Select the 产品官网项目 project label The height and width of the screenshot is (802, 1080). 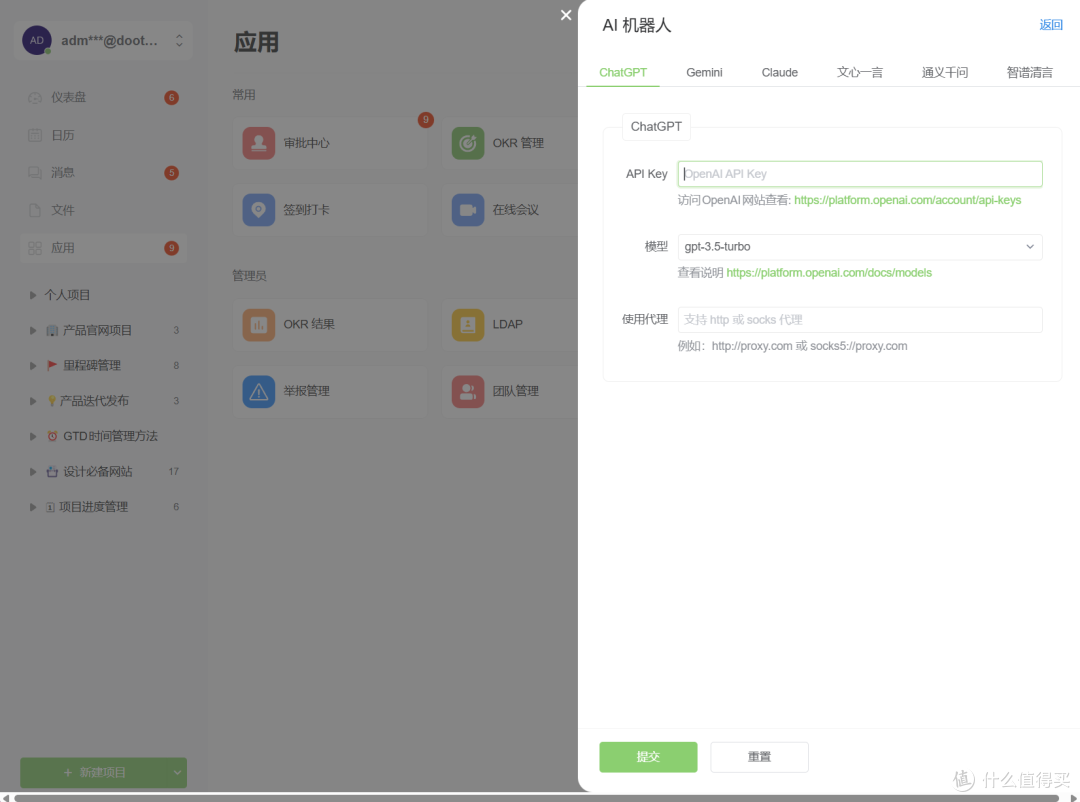click(97, 330)
